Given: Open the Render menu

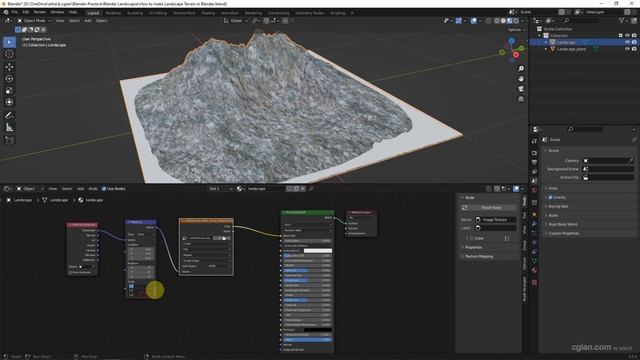Looking at the screenshot, I should (40, 12).
